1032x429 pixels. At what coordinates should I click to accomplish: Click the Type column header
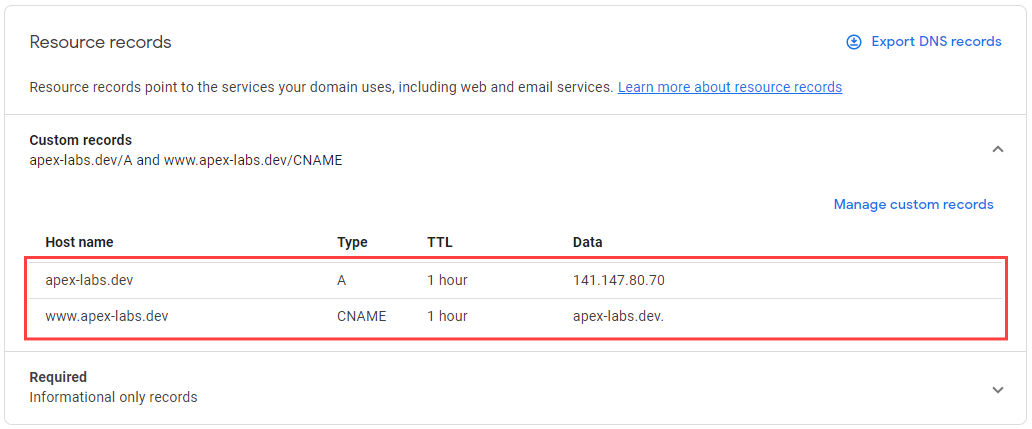[352, 242]
